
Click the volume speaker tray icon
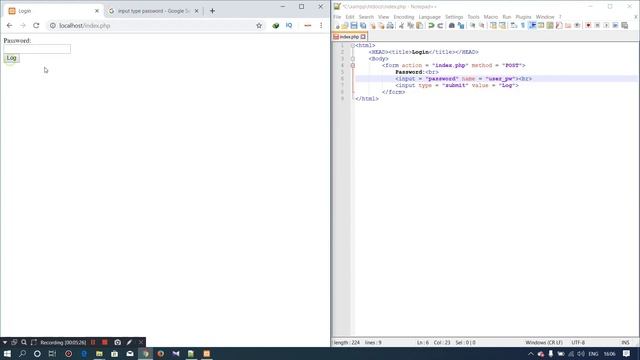pos(580,354)
